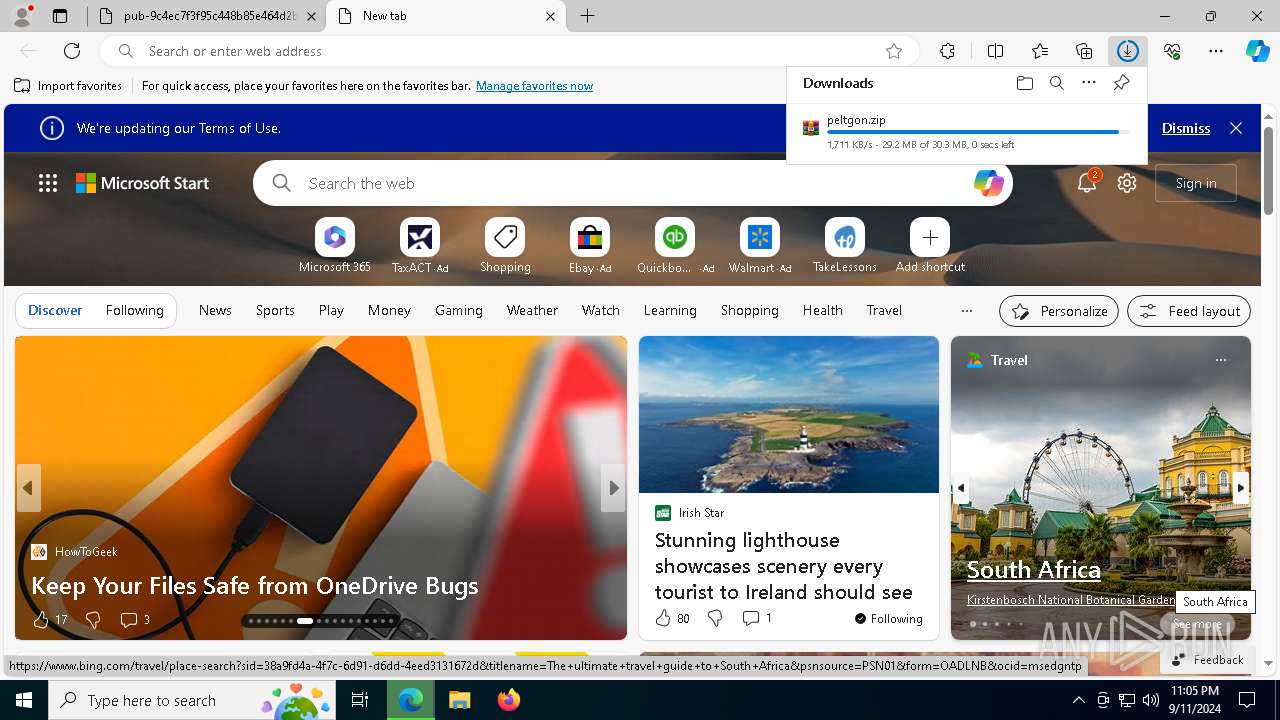Dislike the lighthouse article
Screen dimensions: 1280x720
click(x=715, y=619)
